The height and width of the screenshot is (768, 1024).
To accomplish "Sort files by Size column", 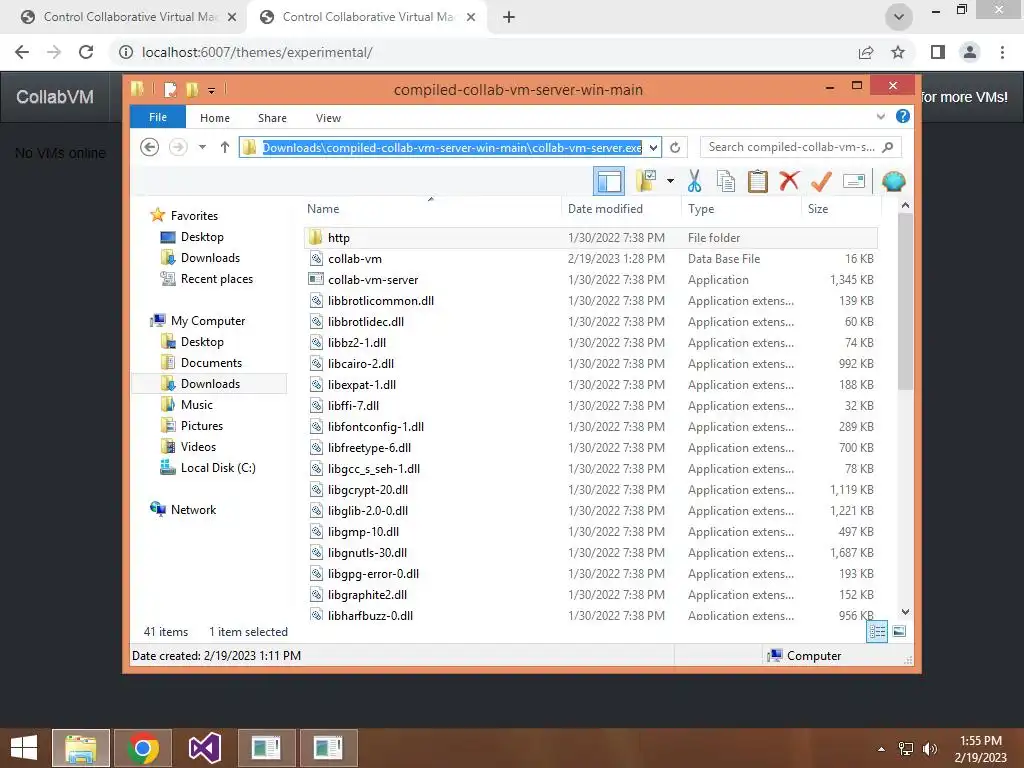I will (x=841, y=208).
